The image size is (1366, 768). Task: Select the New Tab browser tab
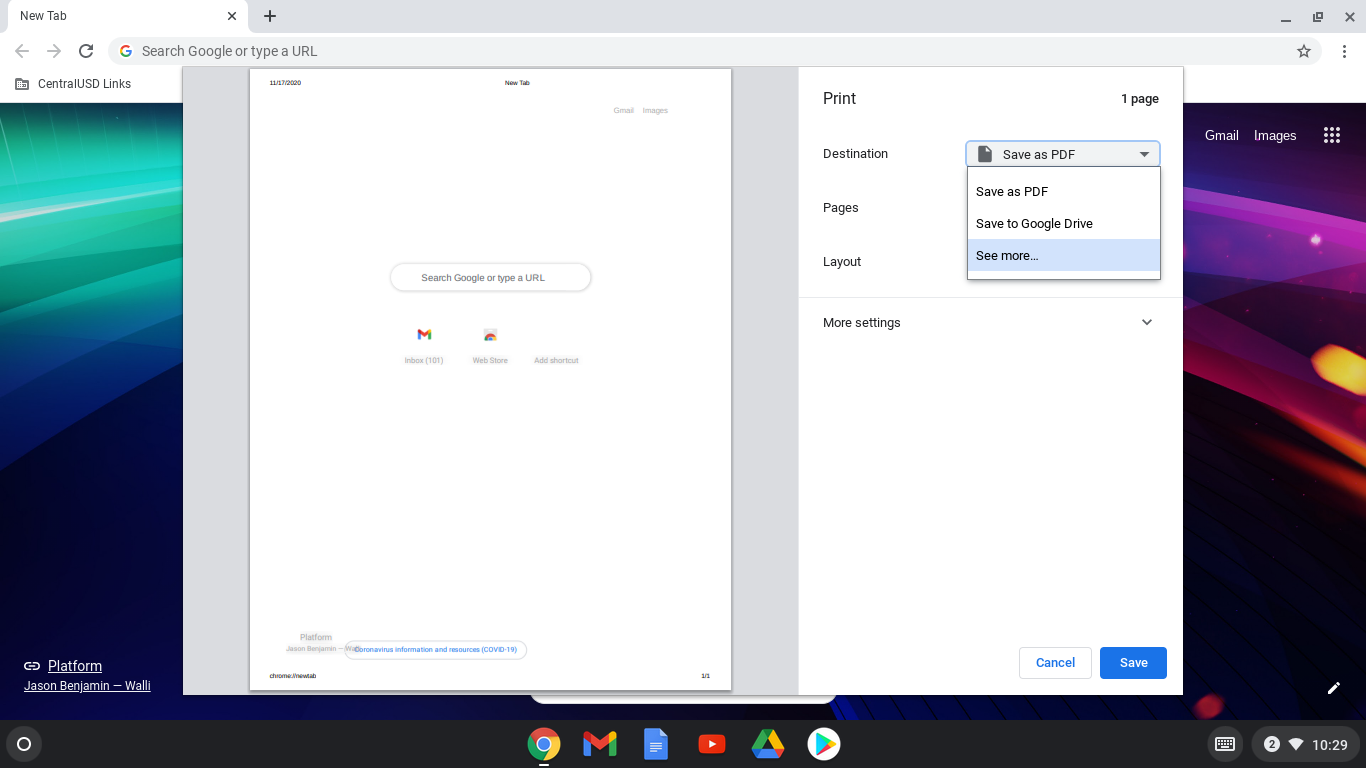[x=126, y=16]
